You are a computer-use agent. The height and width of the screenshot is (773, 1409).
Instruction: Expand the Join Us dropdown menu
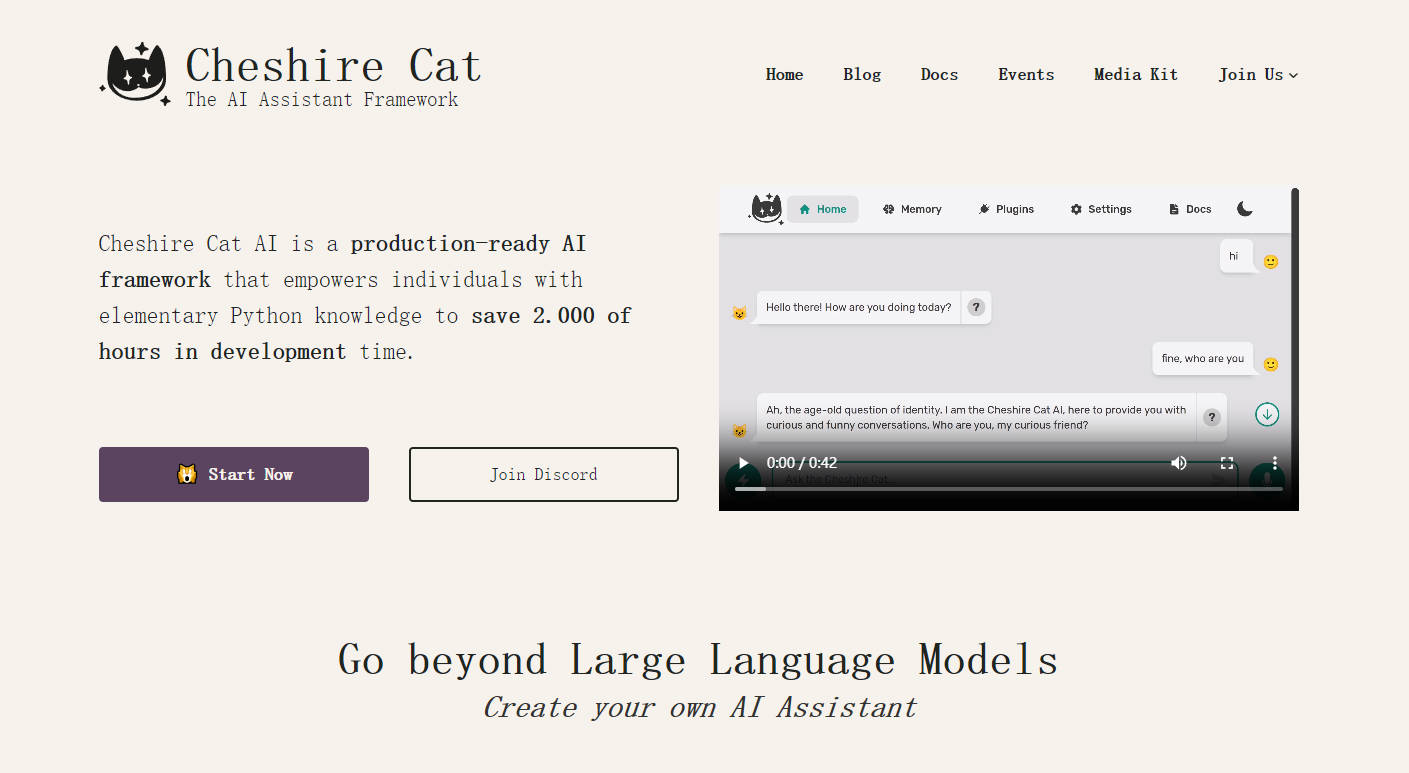1257,74
